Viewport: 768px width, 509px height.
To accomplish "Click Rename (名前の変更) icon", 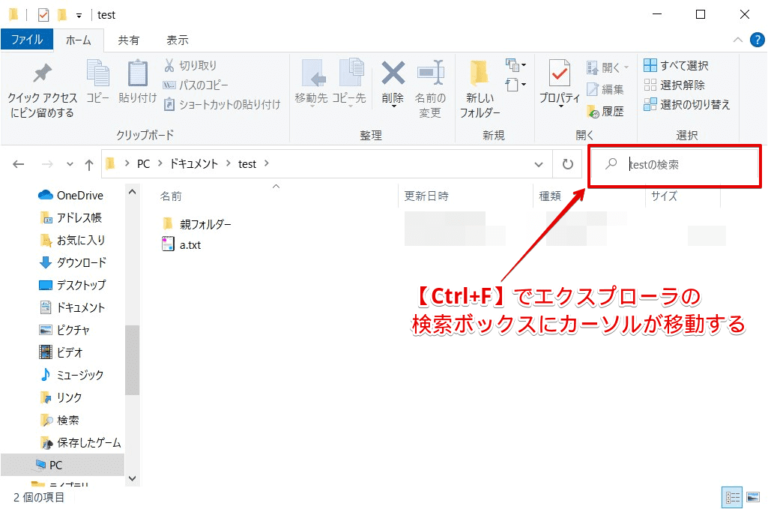I will coord(430,73).
